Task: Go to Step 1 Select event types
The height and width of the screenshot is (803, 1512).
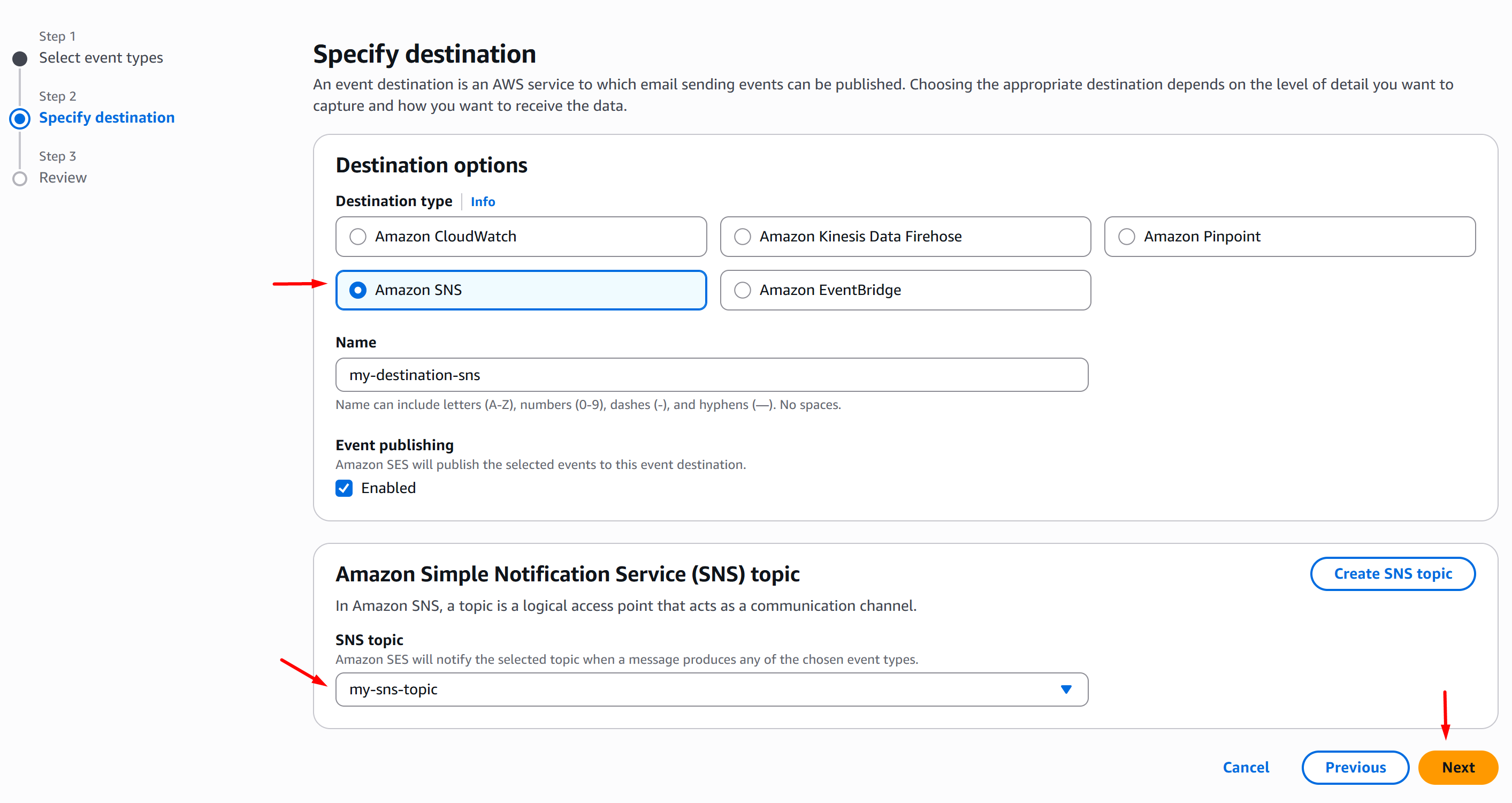Action: (101, 58)
